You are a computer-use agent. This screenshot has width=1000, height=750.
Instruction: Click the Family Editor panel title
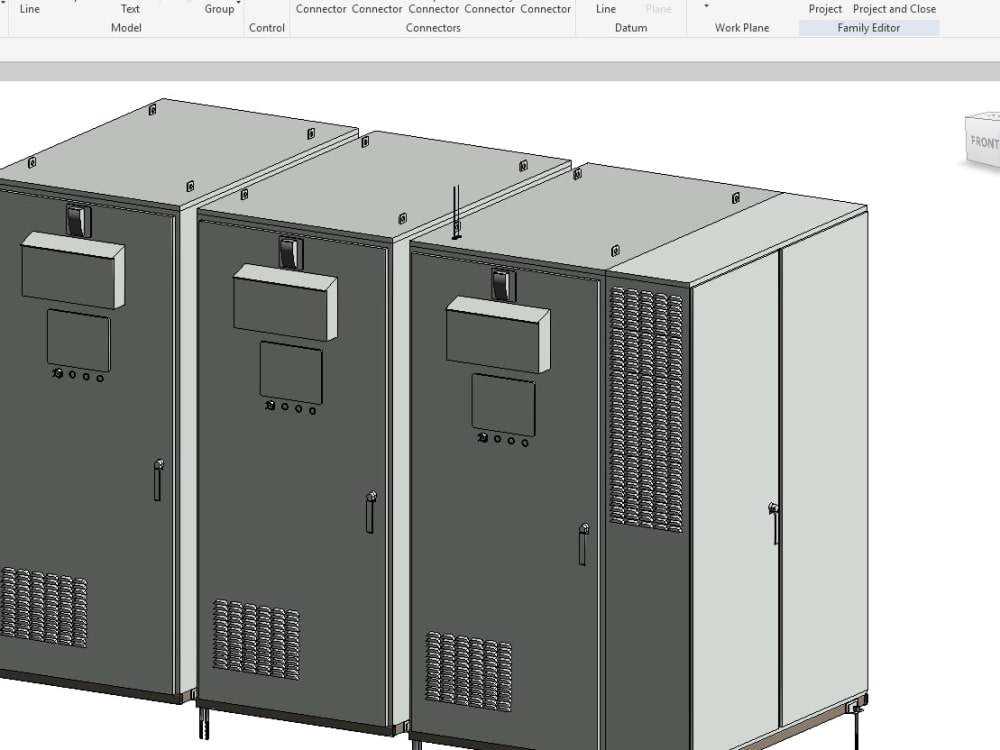(869, 27)
